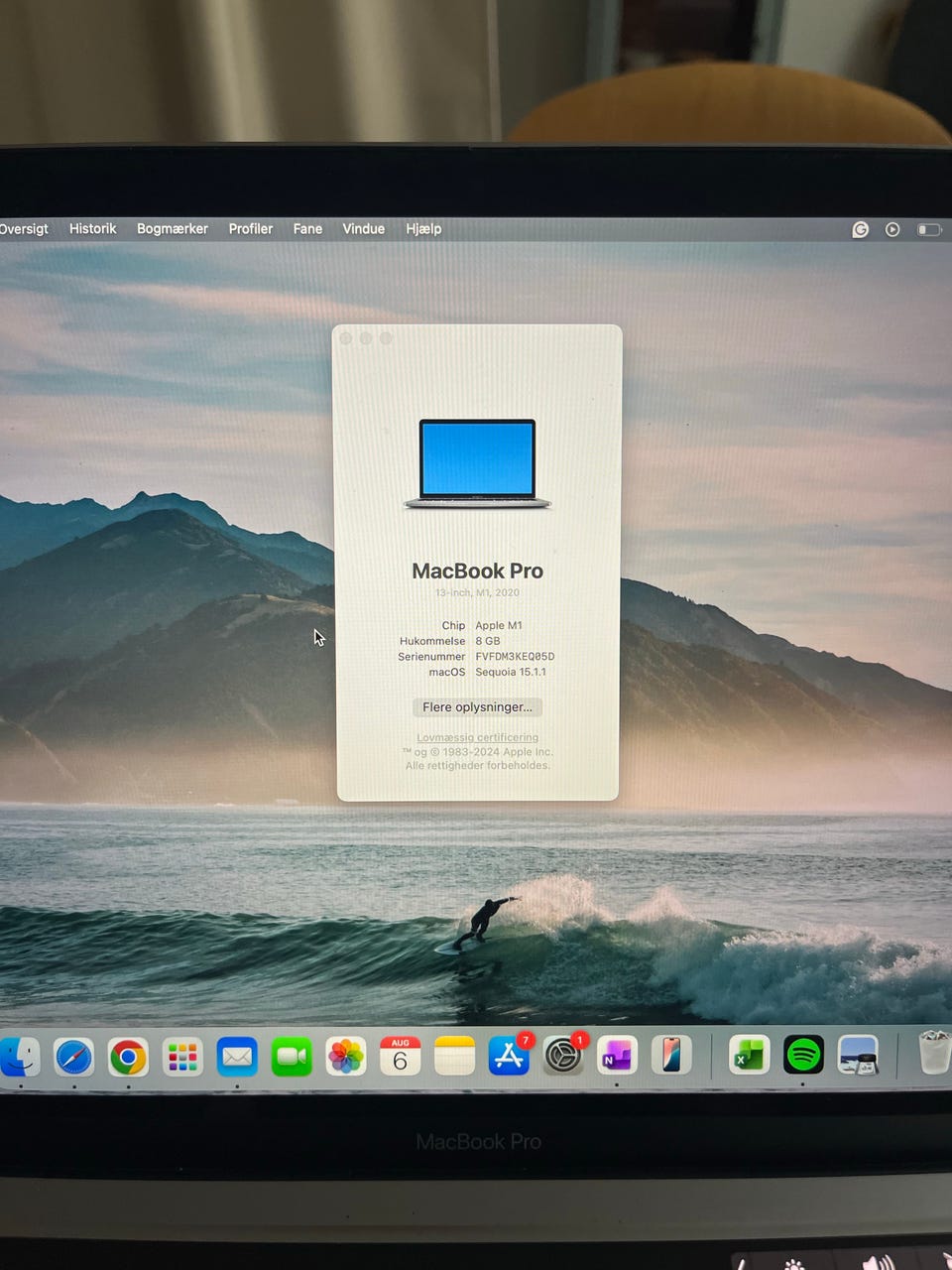Open Calendar showing AUG 6

pyautogui.click(x=401, y=1057)
